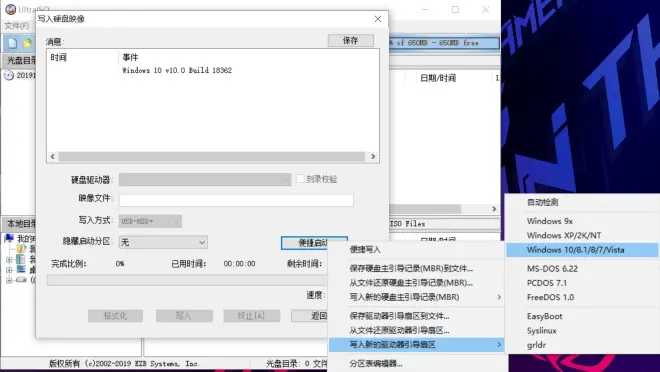
Task: Click the 便捷启动 button
Action: (314, 243)
